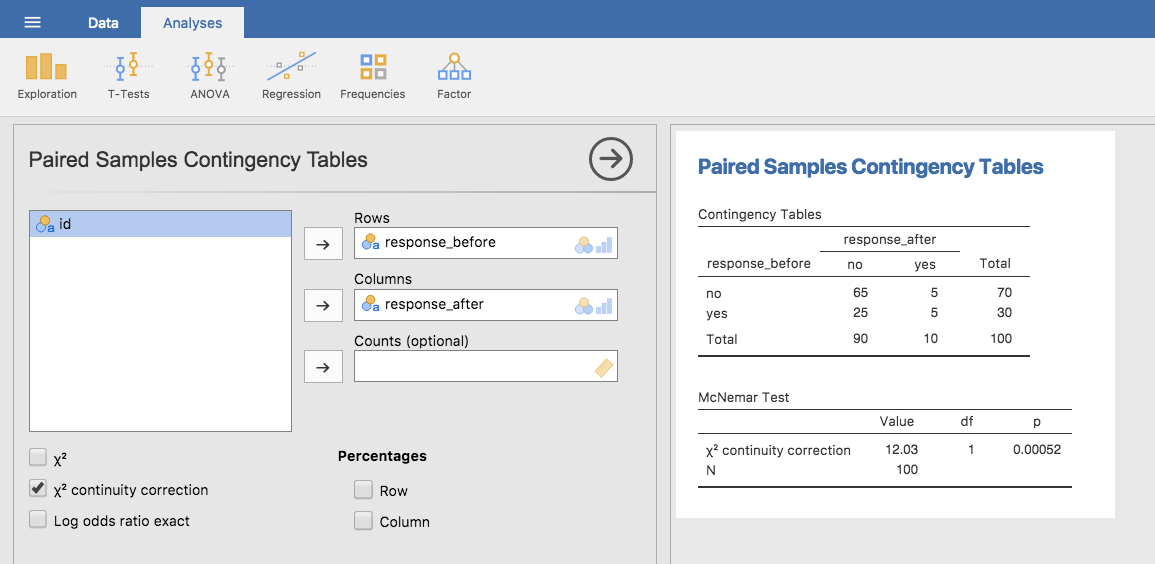Switch to the Data tab

point(103,23)
